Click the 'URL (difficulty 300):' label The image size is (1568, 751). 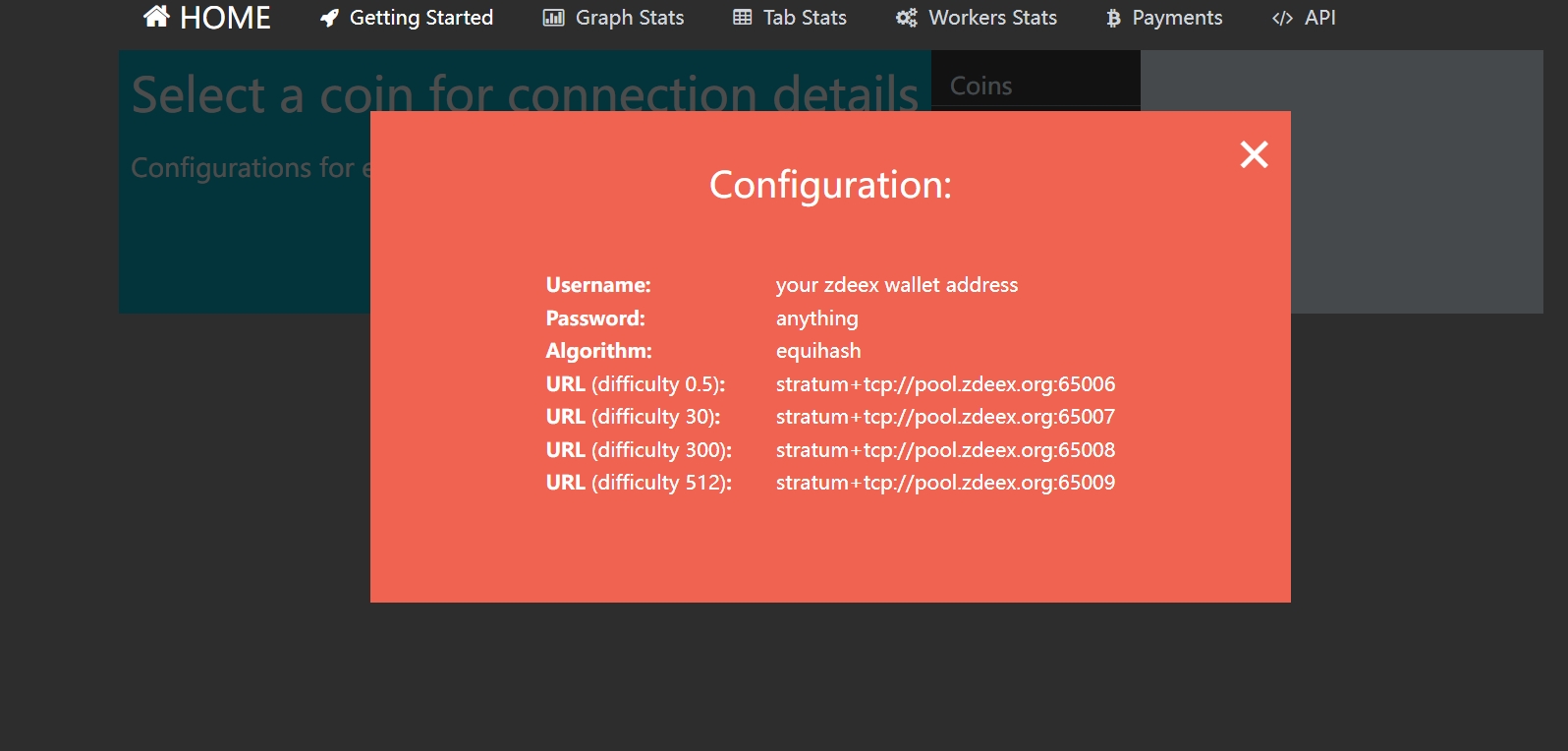tap(640, 450)
